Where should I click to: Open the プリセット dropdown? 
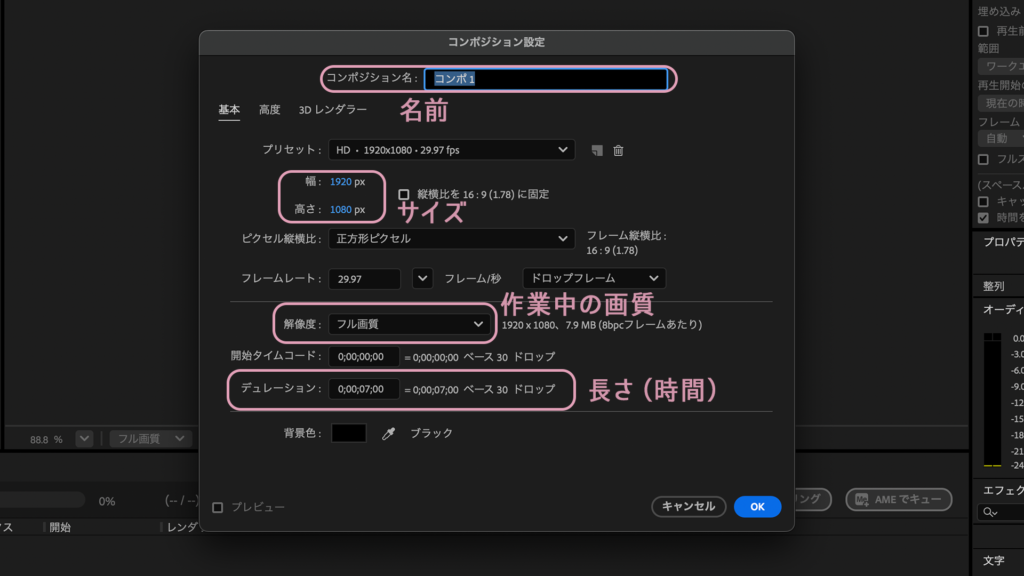point(451,150)
